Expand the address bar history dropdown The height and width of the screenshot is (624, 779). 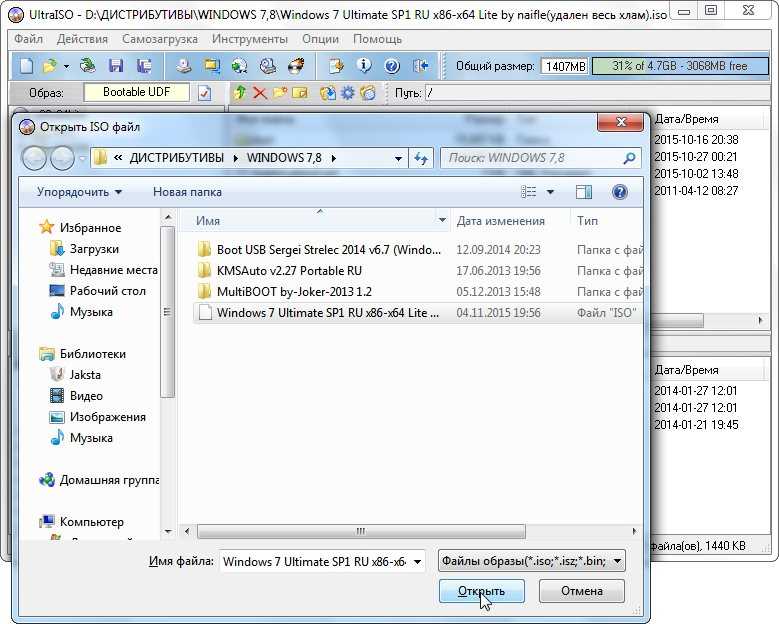398,158
